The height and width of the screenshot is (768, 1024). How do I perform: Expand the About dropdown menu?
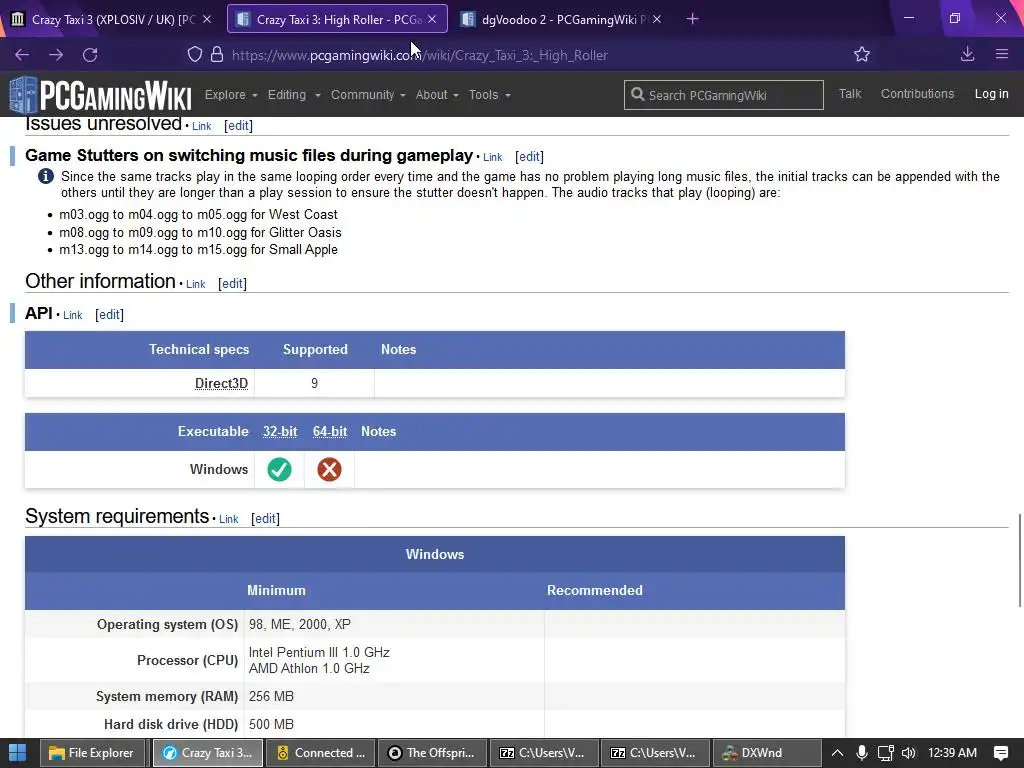(x=437, y=95)
